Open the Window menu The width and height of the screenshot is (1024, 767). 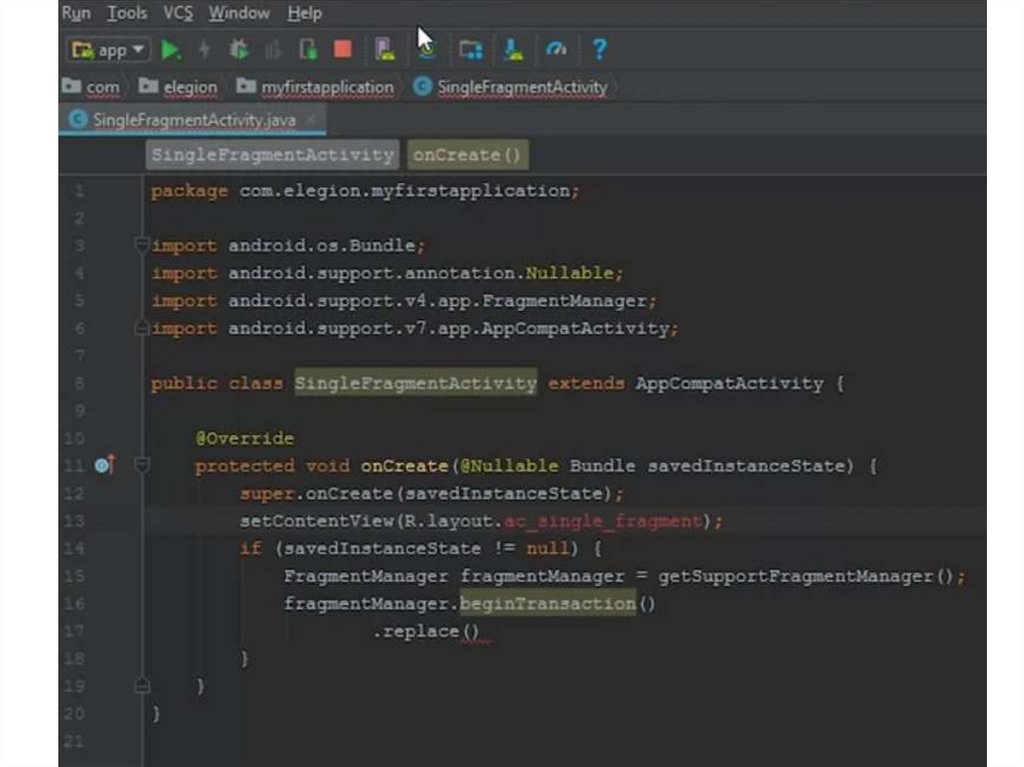(x=239, y=13)
